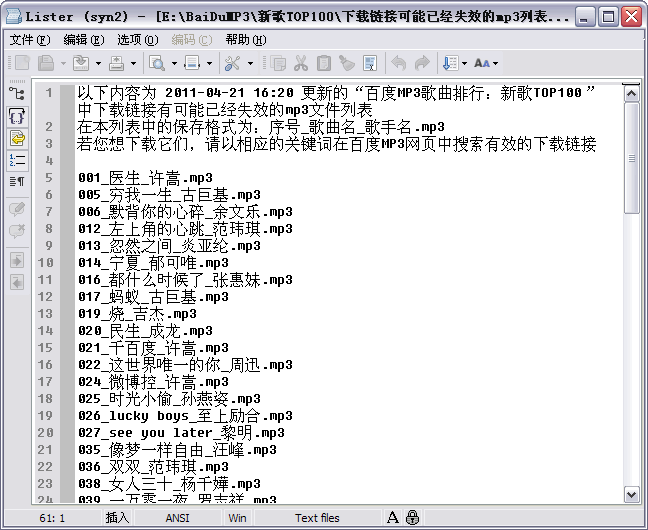Click the Cut scissors toolbar icon
The width and height of the screenshot is (648, 530).
(x=301, y=63)
